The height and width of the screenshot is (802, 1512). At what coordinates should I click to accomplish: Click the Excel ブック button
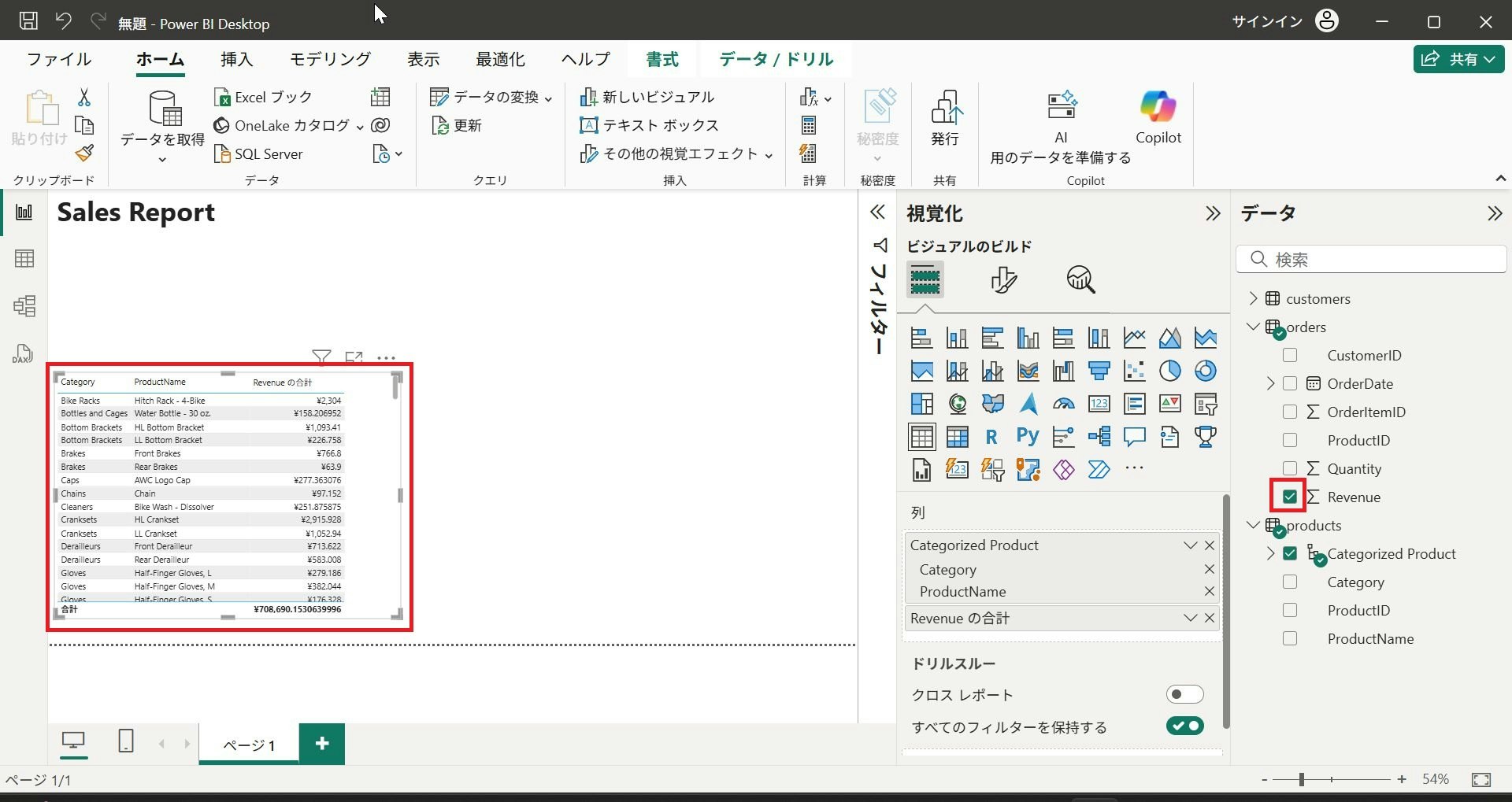[x=263, y=97]
